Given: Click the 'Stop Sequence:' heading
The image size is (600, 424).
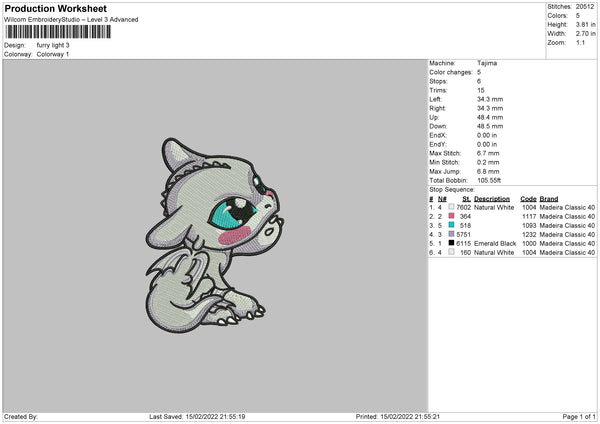Looking at the screenshot, I should click(452, 190).
